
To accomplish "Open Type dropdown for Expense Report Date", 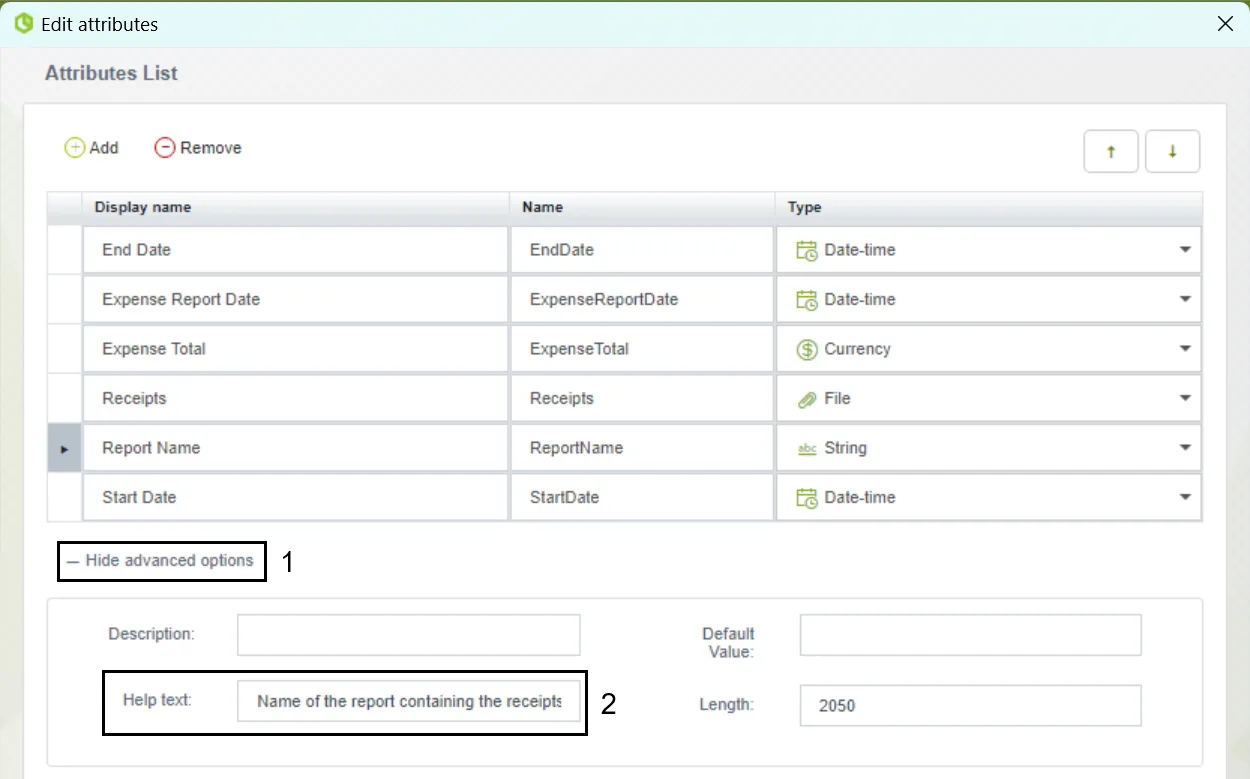I will 1185,299.
